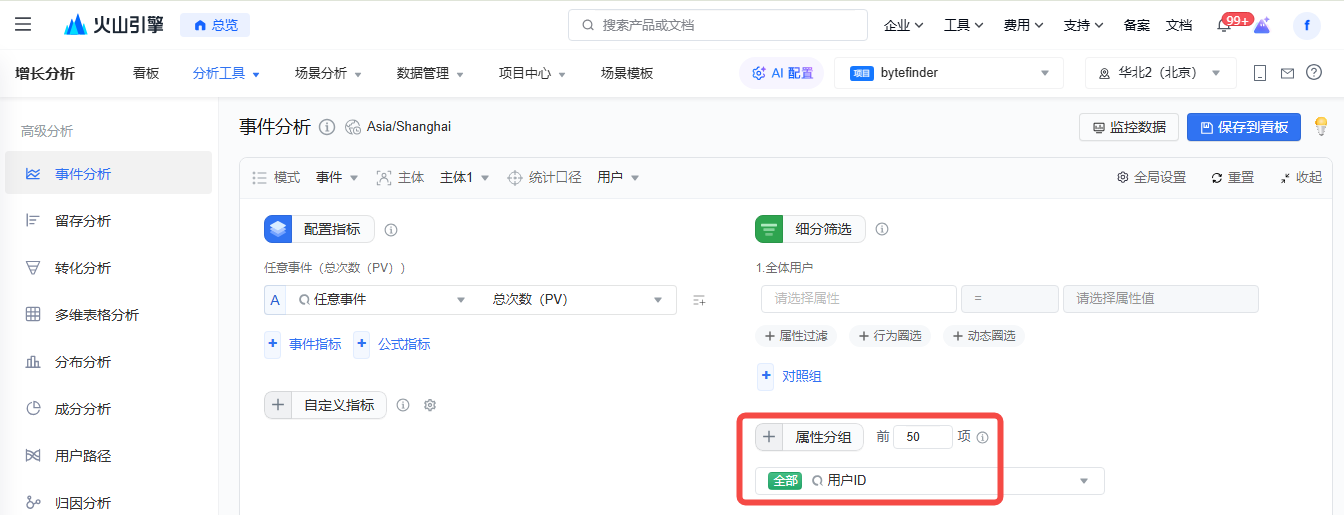Collapse the panel with 收起

[1300, 177]
